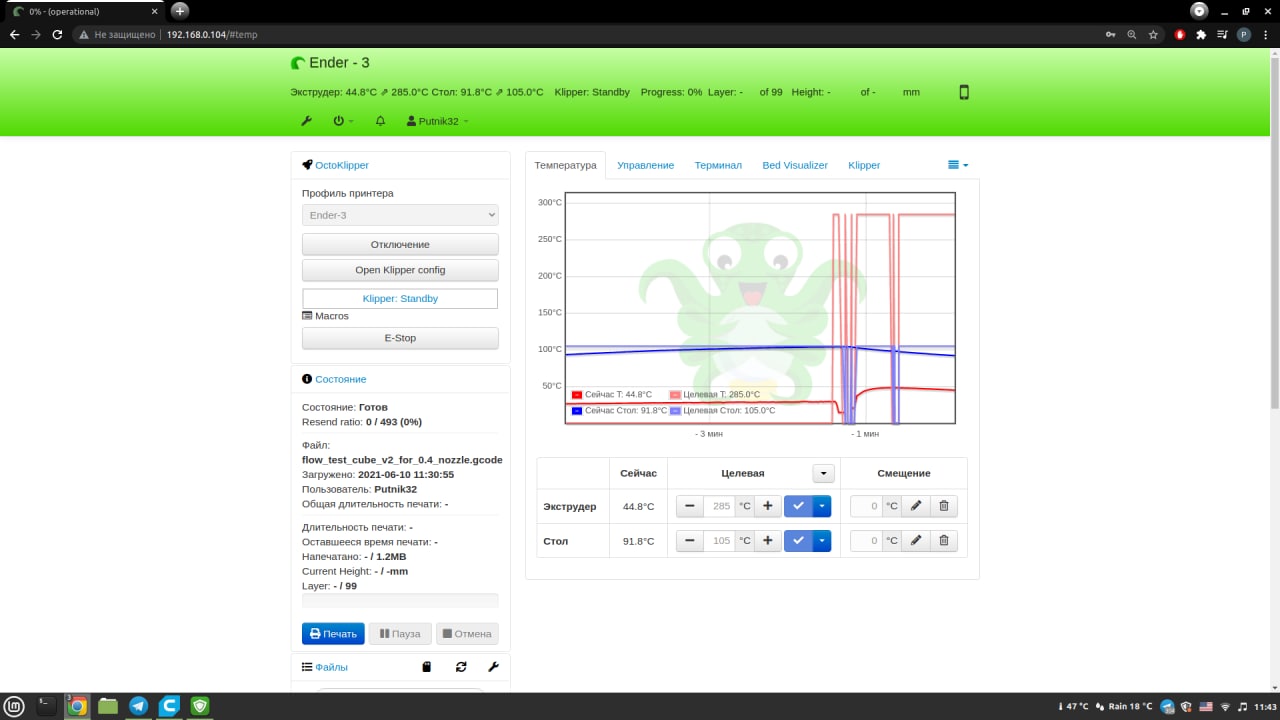Switch to the Терминал tab
The width and height of the screenshot is (1280, 720).
(x=718, y=165)
